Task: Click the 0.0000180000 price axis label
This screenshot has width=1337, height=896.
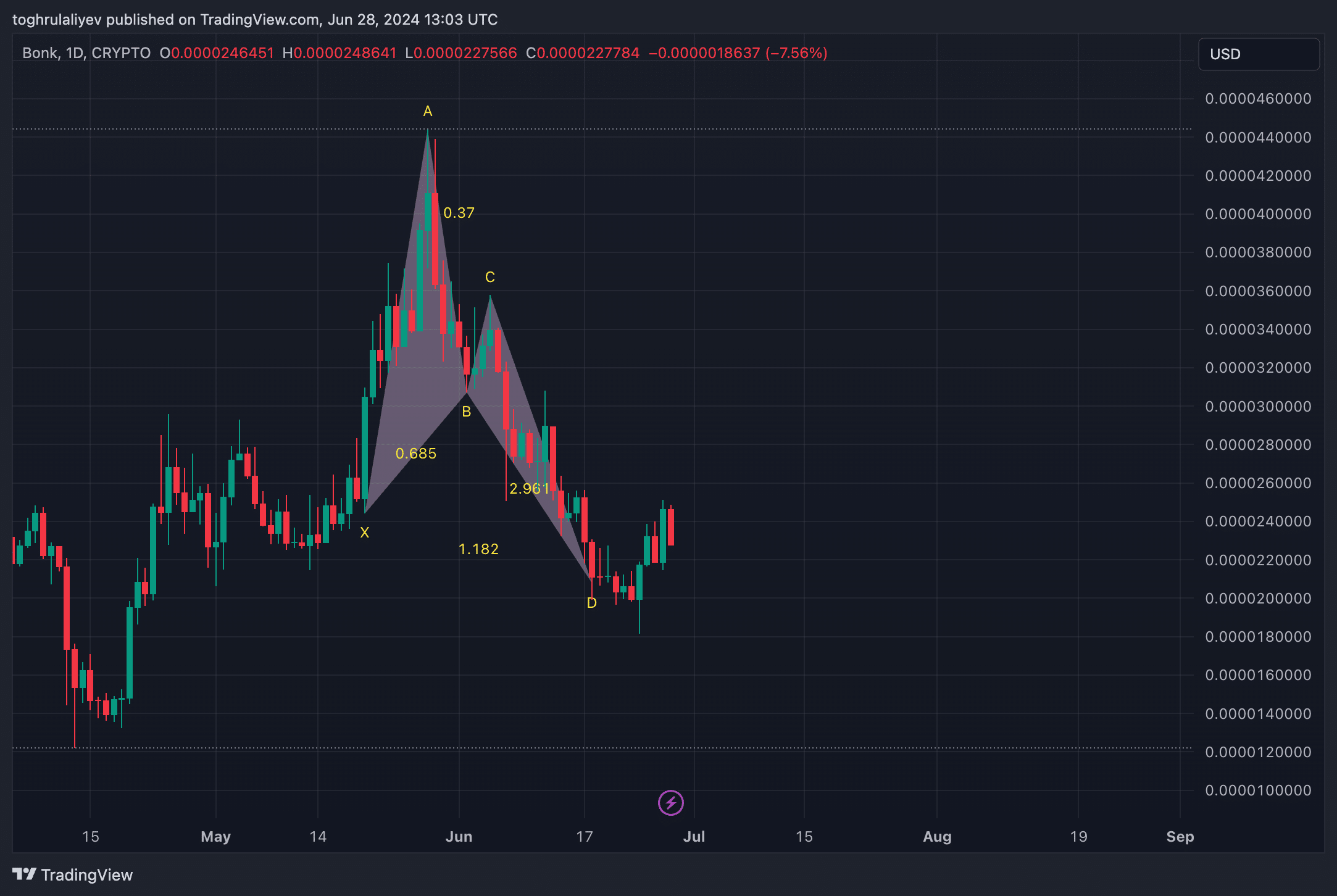Action: point(1259,637)
